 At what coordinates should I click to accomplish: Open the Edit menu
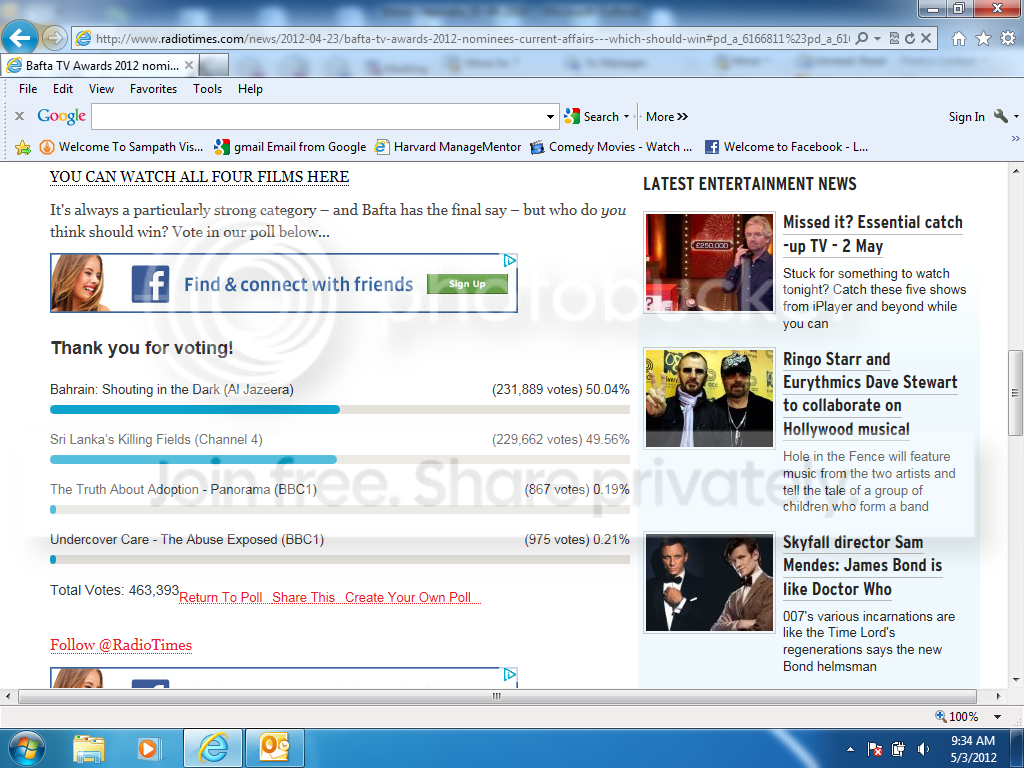tap(63, 89)
